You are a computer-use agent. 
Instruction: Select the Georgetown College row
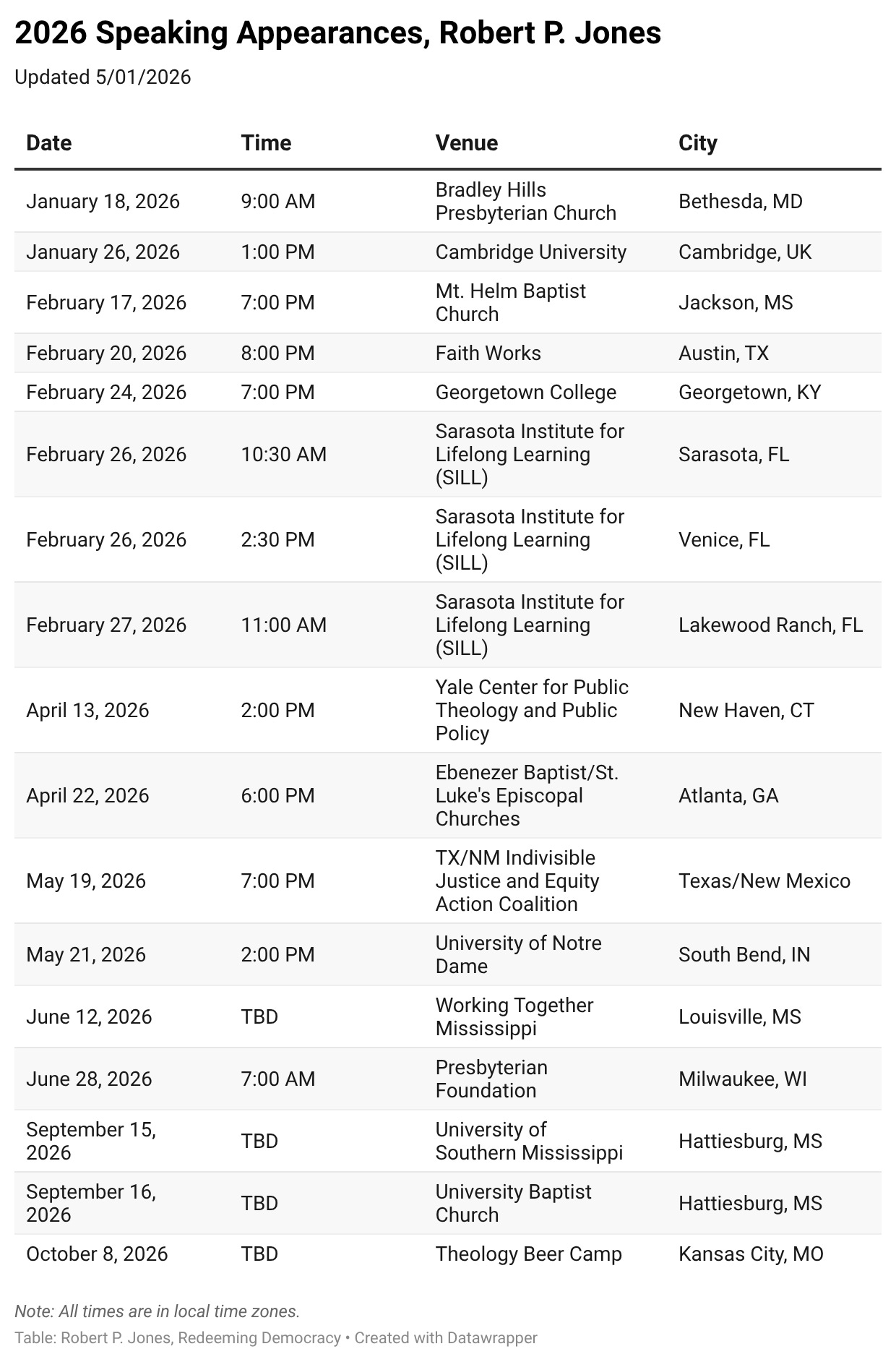tap(448, 392)
